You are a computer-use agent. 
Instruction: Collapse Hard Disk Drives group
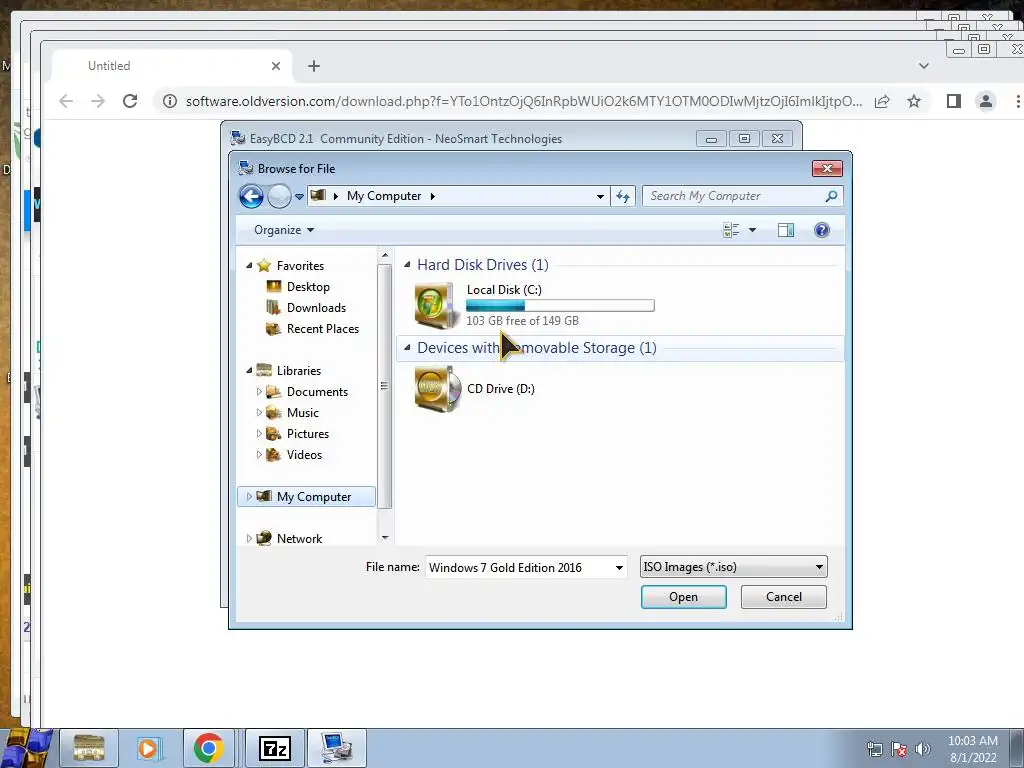[x=407, y=264]
